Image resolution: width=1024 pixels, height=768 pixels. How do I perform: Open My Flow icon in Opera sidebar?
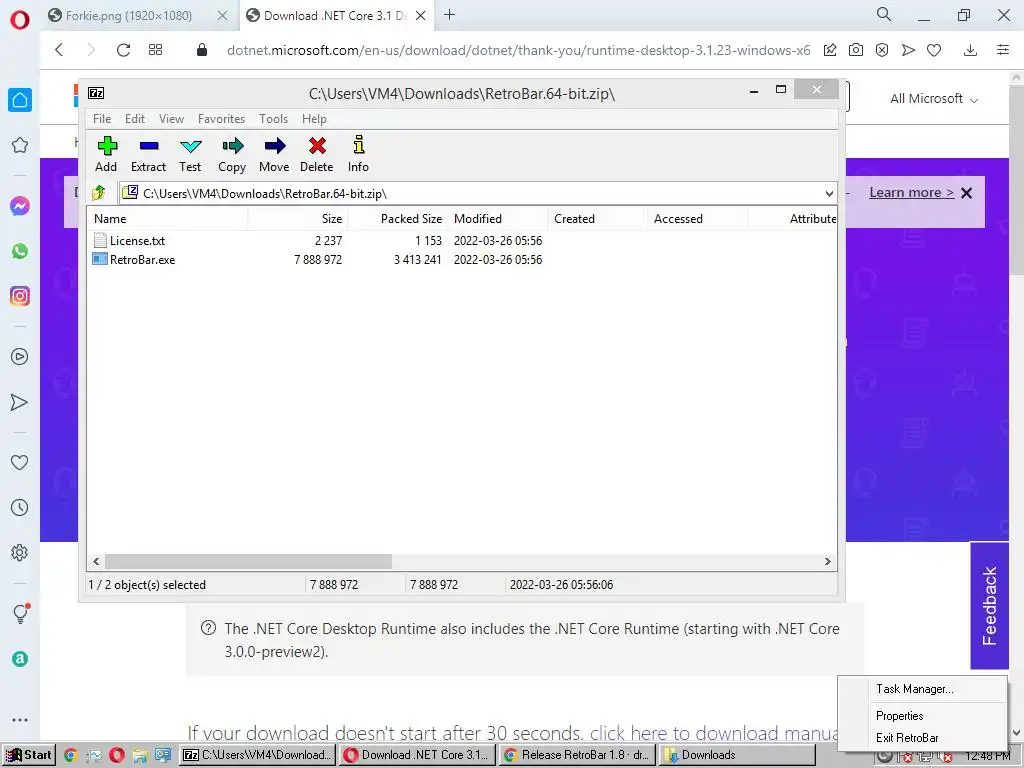pyautogui.click(x=20, y=402)
